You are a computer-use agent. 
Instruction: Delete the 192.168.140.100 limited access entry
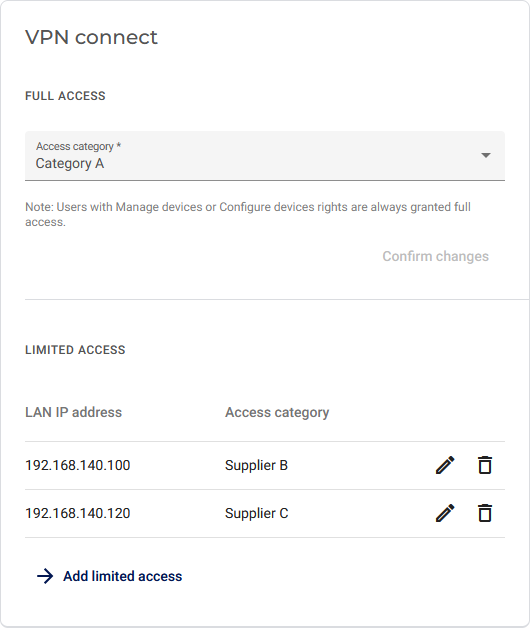click(x=485, y=465)
